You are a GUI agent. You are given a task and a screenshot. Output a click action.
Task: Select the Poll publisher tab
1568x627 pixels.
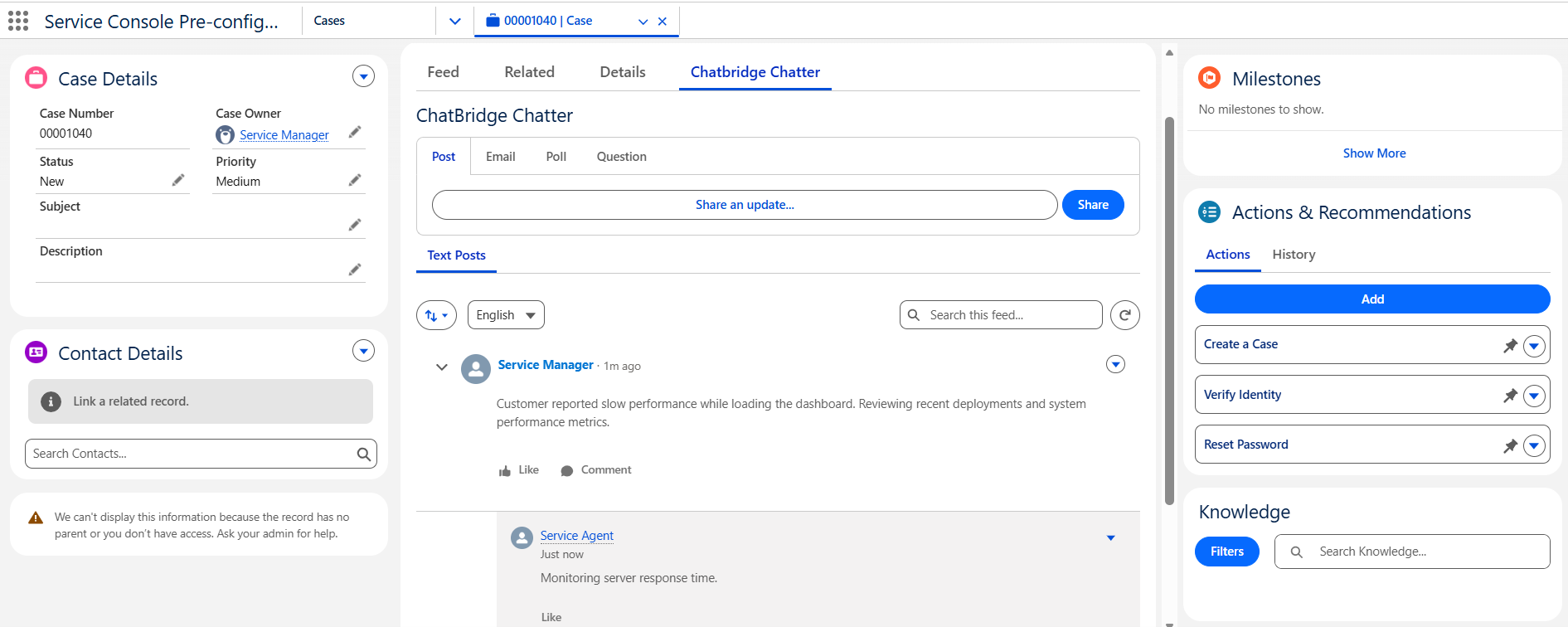556,157
